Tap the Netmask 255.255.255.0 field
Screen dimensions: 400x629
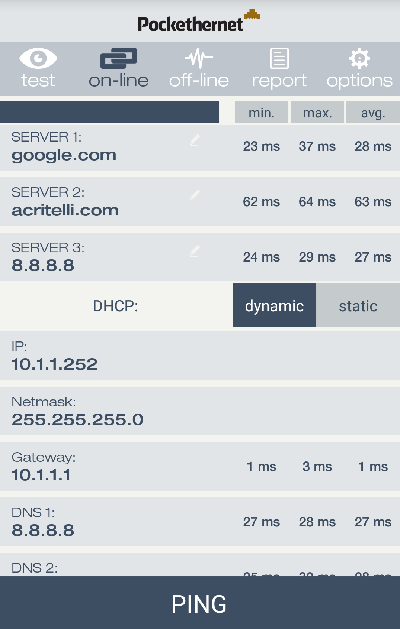200,411
